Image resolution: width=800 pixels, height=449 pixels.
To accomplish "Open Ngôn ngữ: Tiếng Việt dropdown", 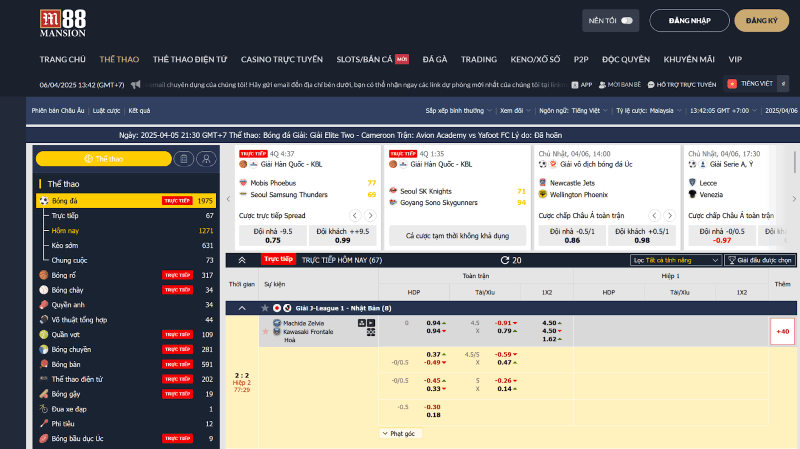I will [573, 111].
